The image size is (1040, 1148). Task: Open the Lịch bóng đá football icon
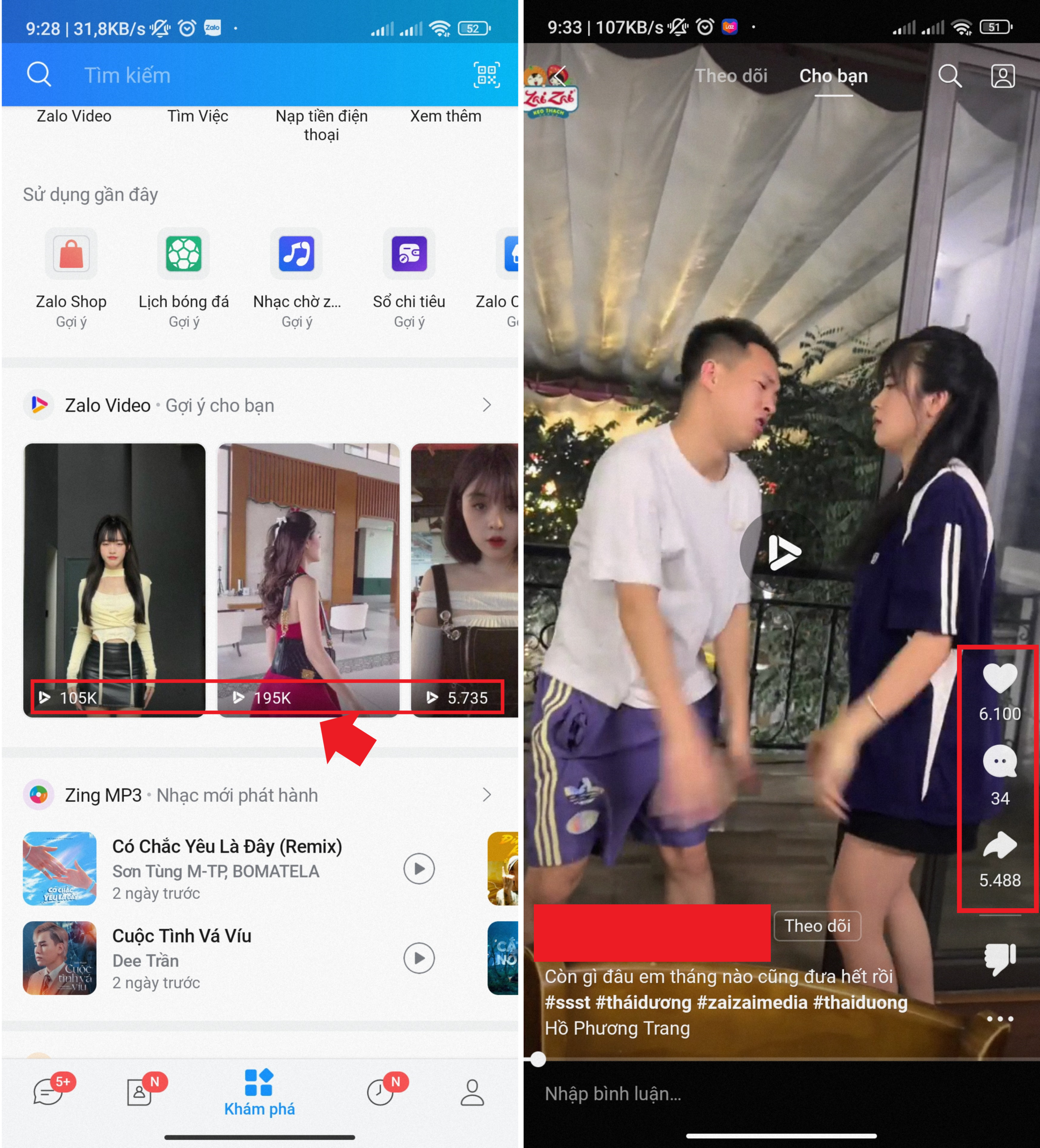coord(183,254)
